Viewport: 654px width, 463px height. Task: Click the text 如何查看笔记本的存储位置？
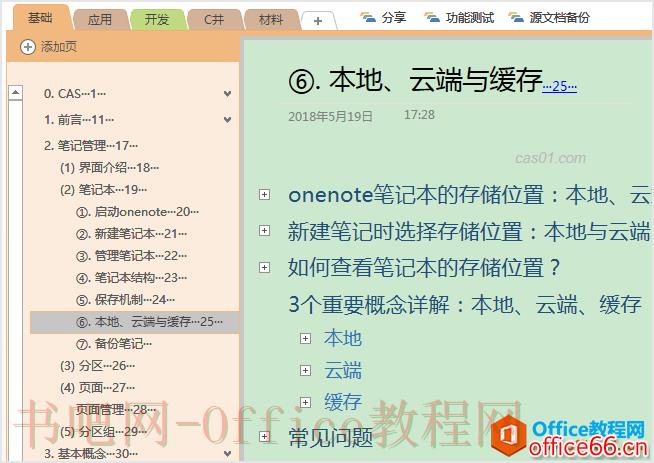click(424, 267)
